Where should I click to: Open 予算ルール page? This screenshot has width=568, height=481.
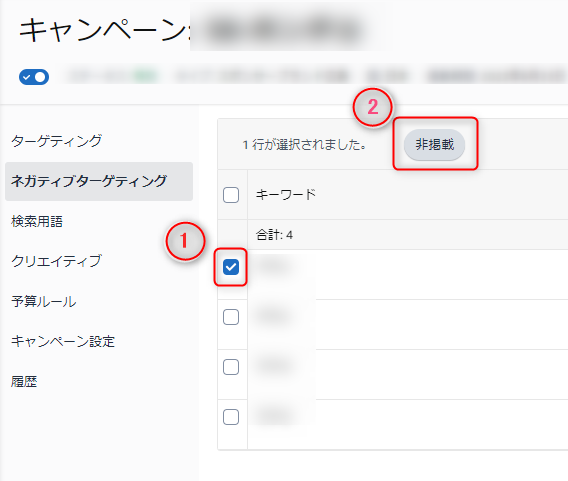click(x=43, y=301)
